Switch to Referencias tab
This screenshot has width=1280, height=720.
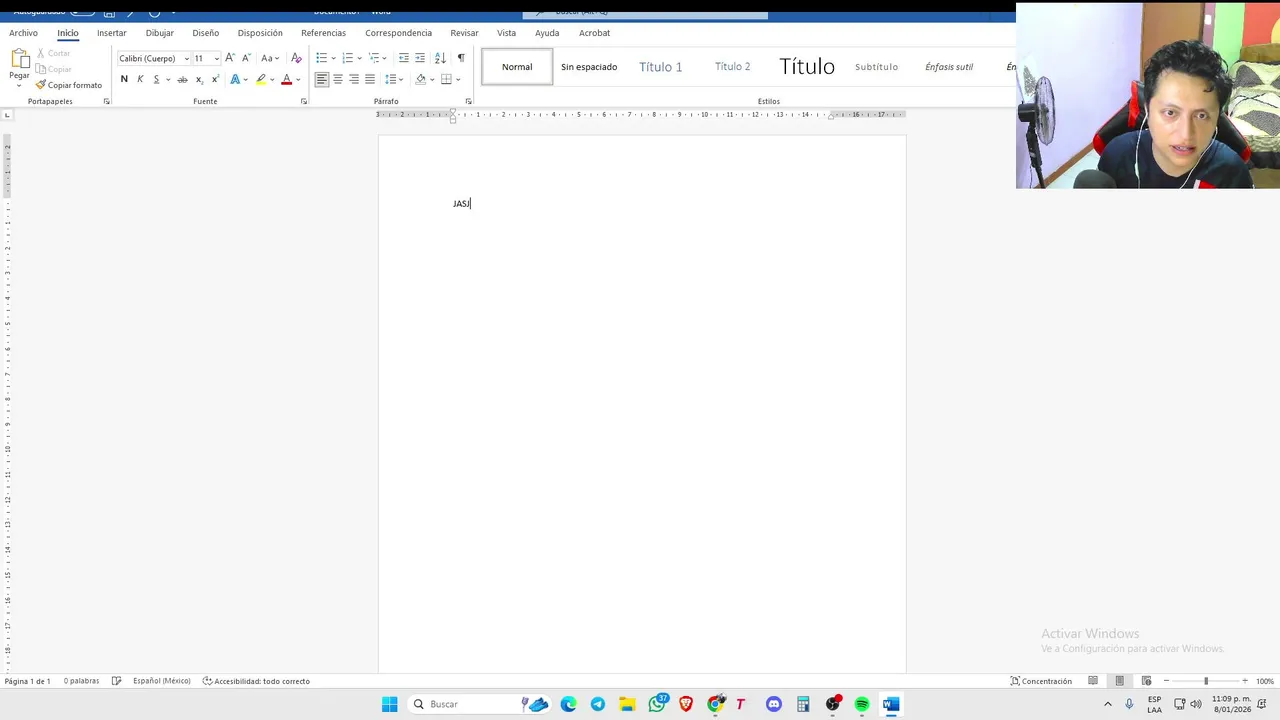click(323, 33)
